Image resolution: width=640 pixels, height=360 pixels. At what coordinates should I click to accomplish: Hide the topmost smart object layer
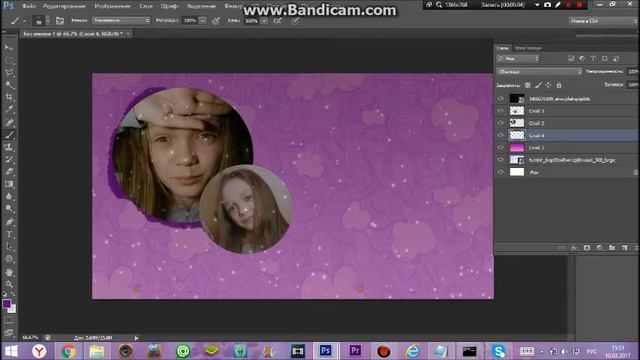tap(501, 99)
